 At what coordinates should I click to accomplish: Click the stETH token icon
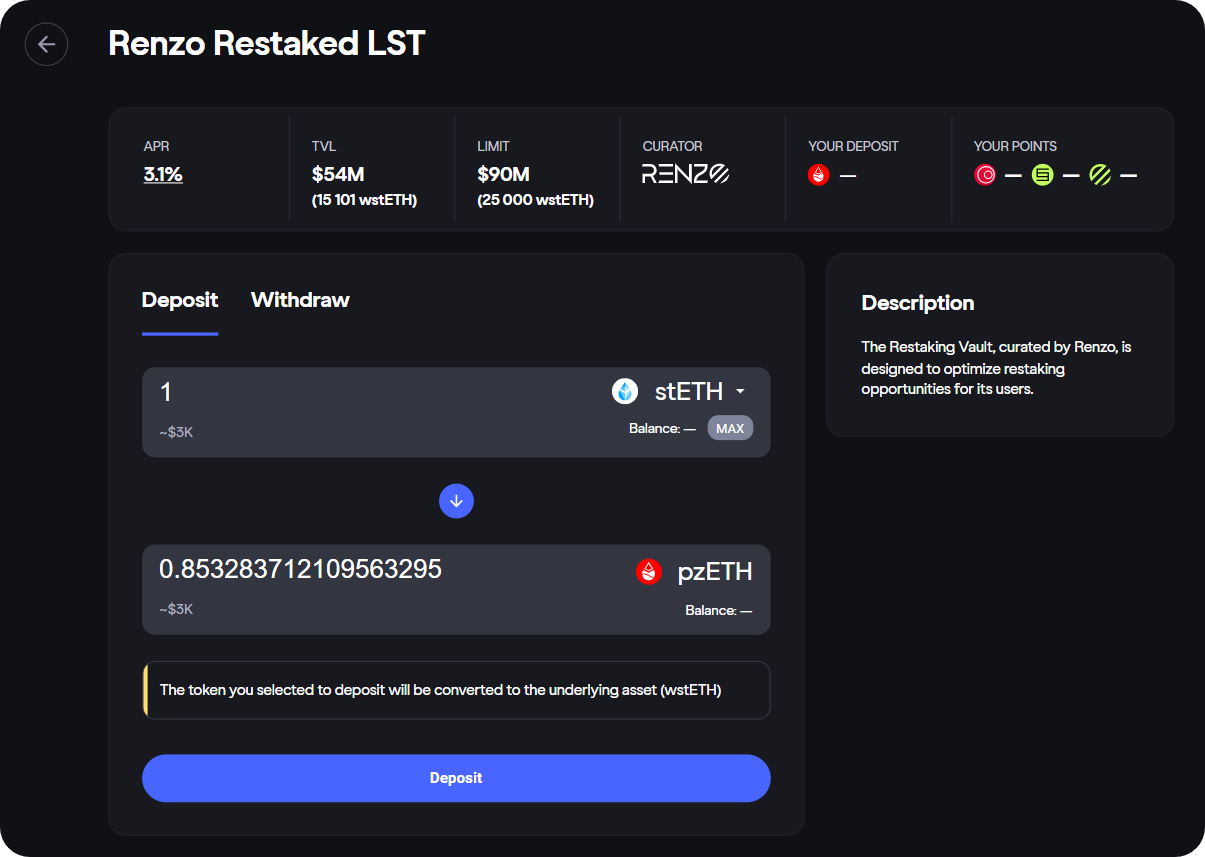(x=625, y=392)
